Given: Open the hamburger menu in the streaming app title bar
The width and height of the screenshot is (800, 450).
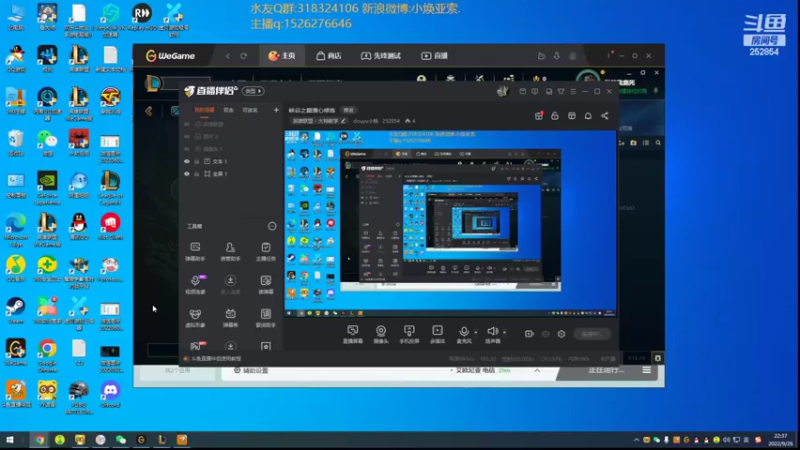Looking at the screenshot, I should click(573, 91).
